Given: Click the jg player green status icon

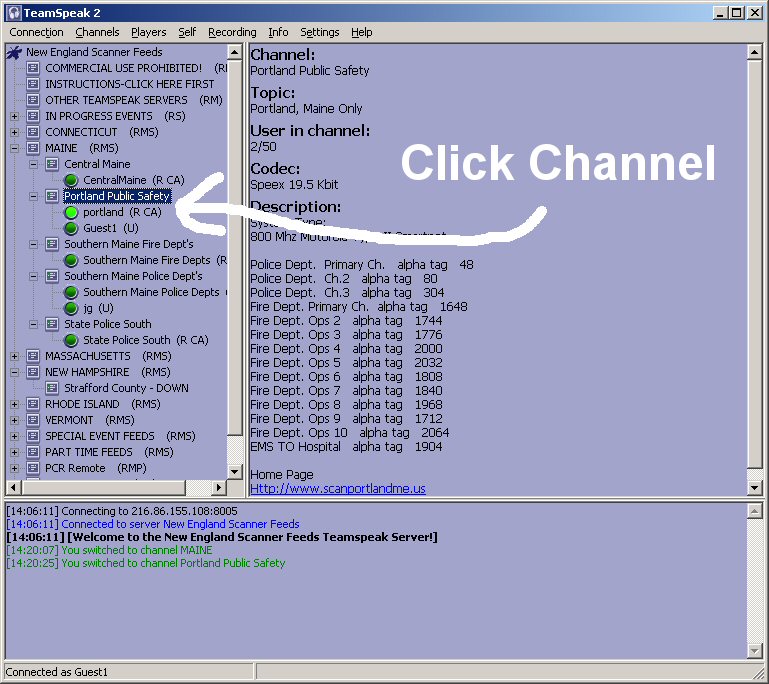Looking at the screenshot, I should [x=71, y=308].
